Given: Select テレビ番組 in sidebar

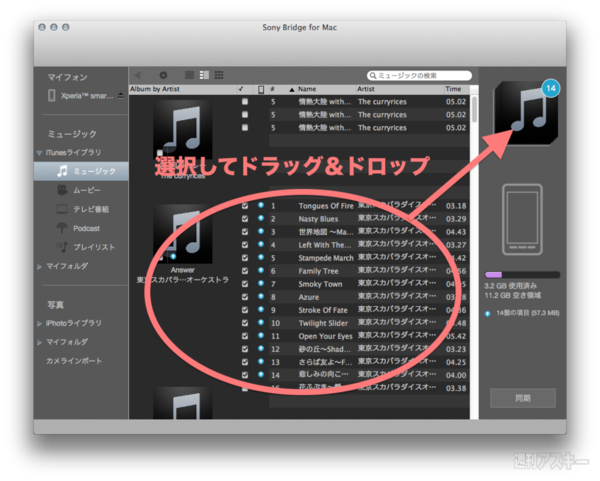Looking at the screenshot, I should (x=91, y=209).
